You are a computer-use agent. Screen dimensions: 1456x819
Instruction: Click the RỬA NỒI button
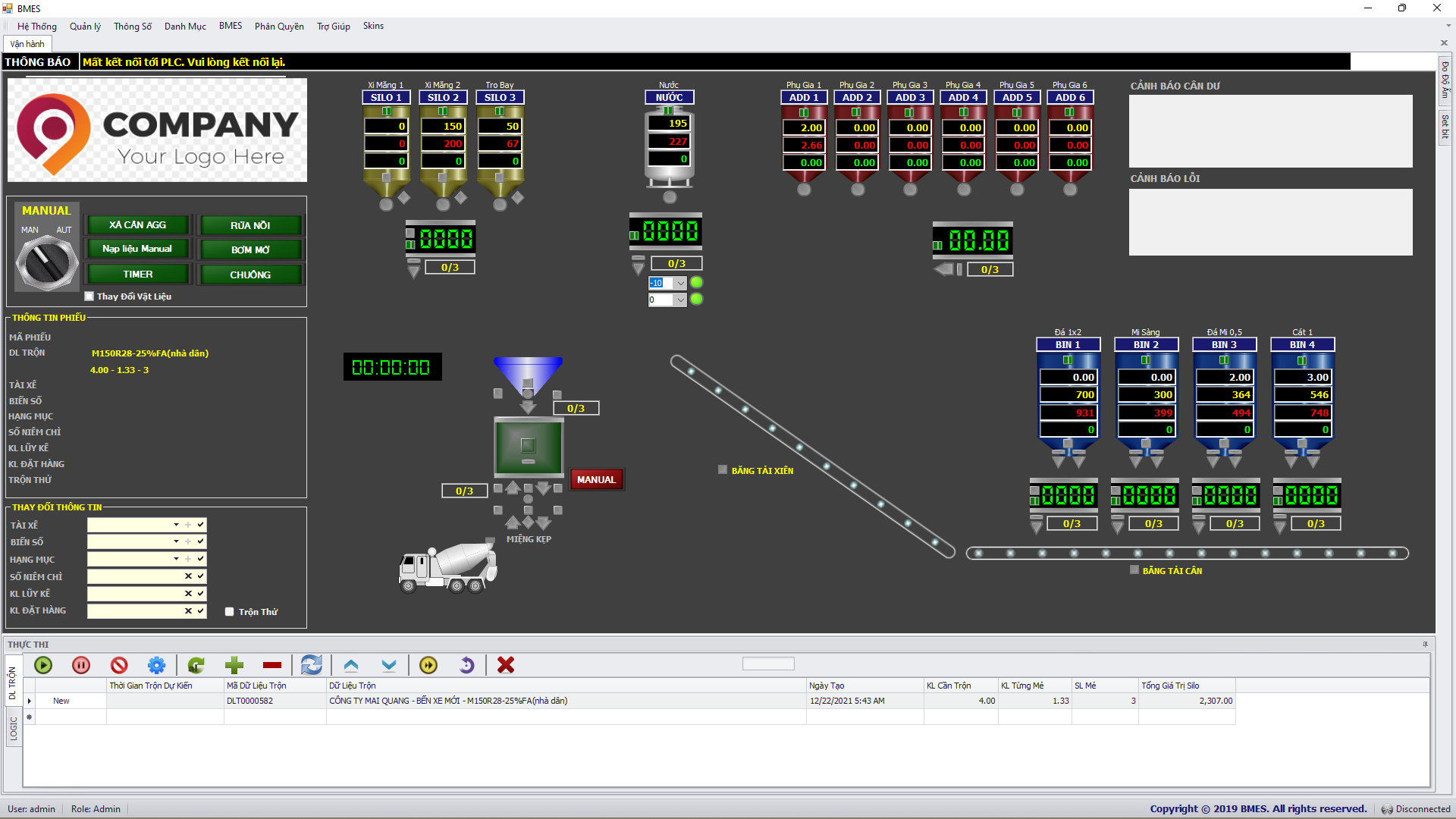250,225
